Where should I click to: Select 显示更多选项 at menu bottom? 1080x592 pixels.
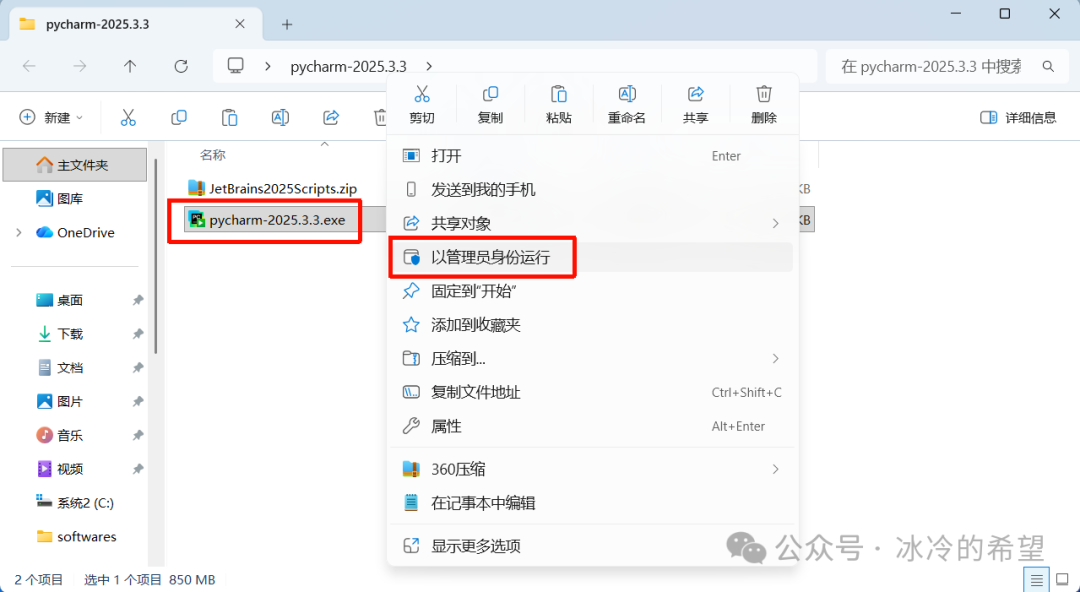tap(475, 546)
